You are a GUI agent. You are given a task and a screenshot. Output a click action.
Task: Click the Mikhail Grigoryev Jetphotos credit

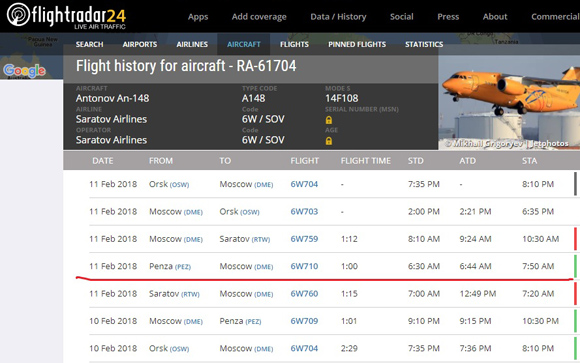506,144
